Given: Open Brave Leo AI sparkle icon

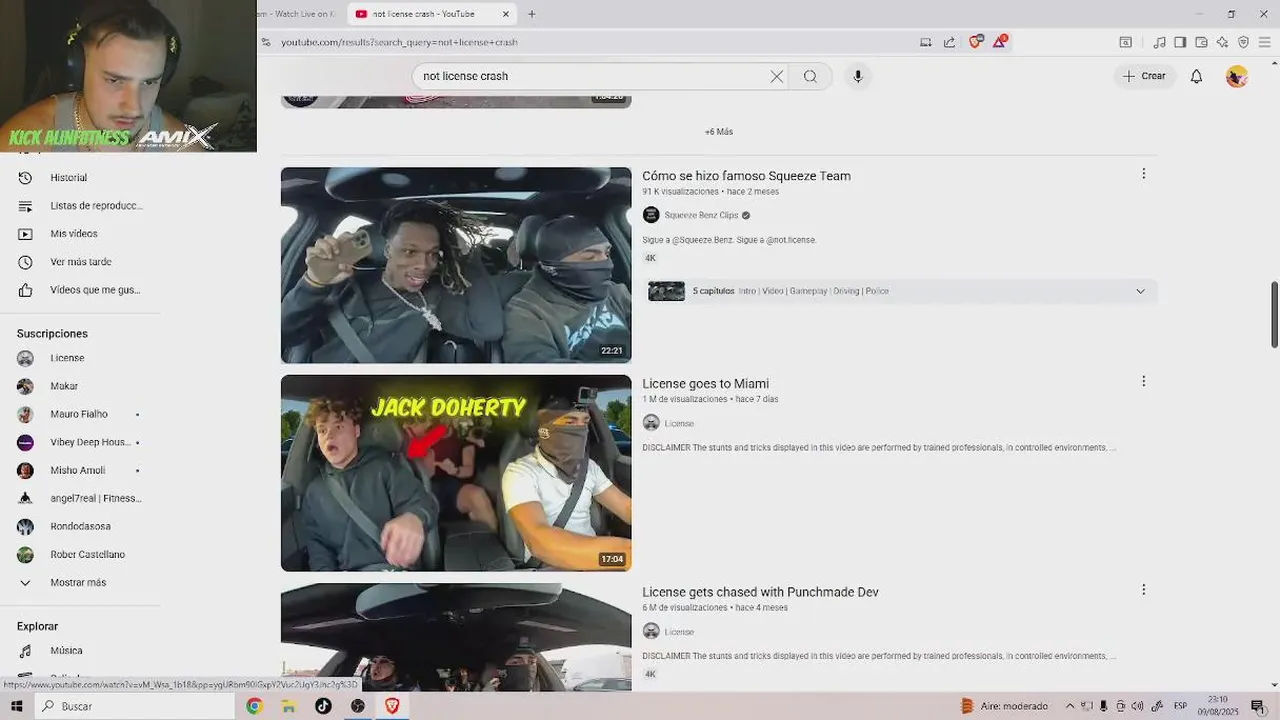Looking at the screenshot, I should click(x=1222, y=42).
